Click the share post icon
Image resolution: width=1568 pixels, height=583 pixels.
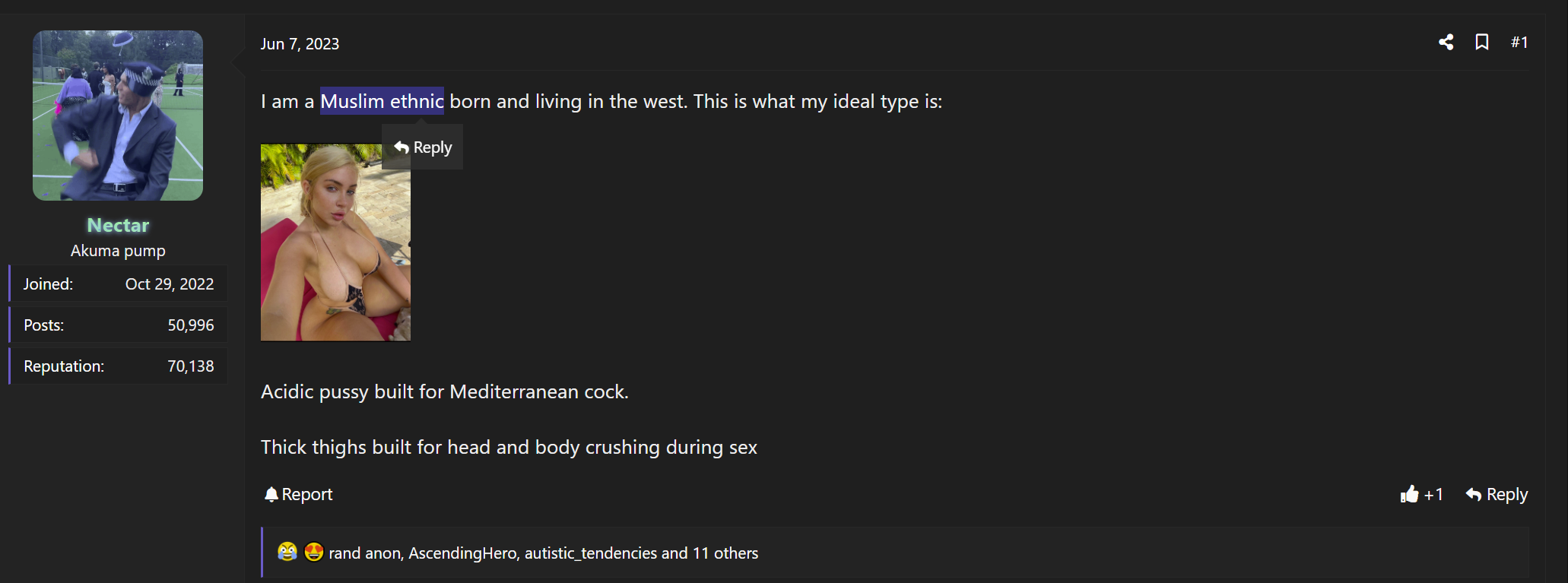pyautogui.click(x=1446, y=43)
